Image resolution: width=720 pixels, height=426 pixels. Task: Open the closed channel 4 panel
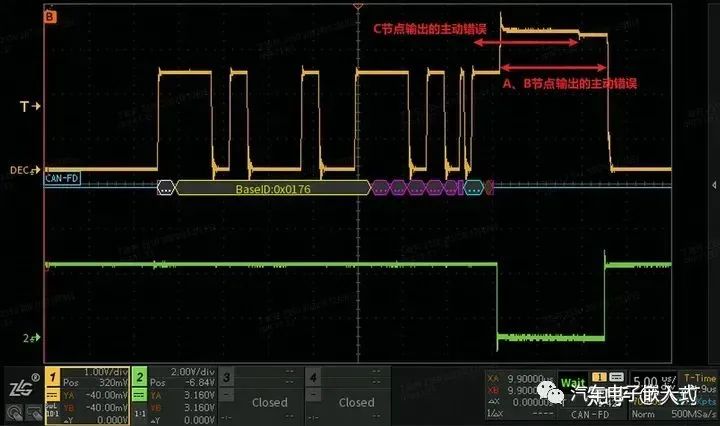(348, 394)
